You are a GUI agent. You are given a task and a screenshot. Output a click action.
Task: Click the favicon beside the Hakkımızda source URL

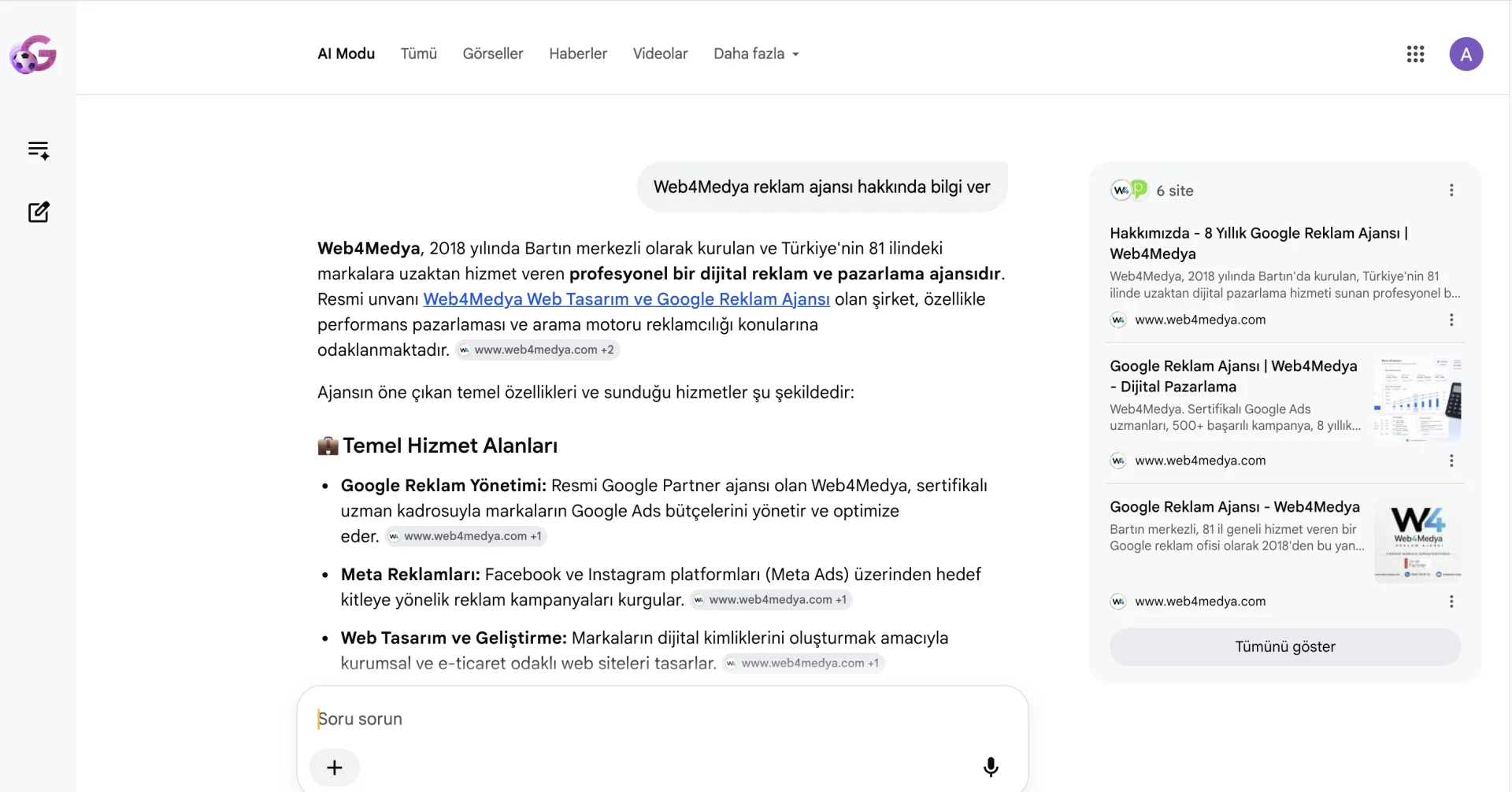[x=1118, y=320]
